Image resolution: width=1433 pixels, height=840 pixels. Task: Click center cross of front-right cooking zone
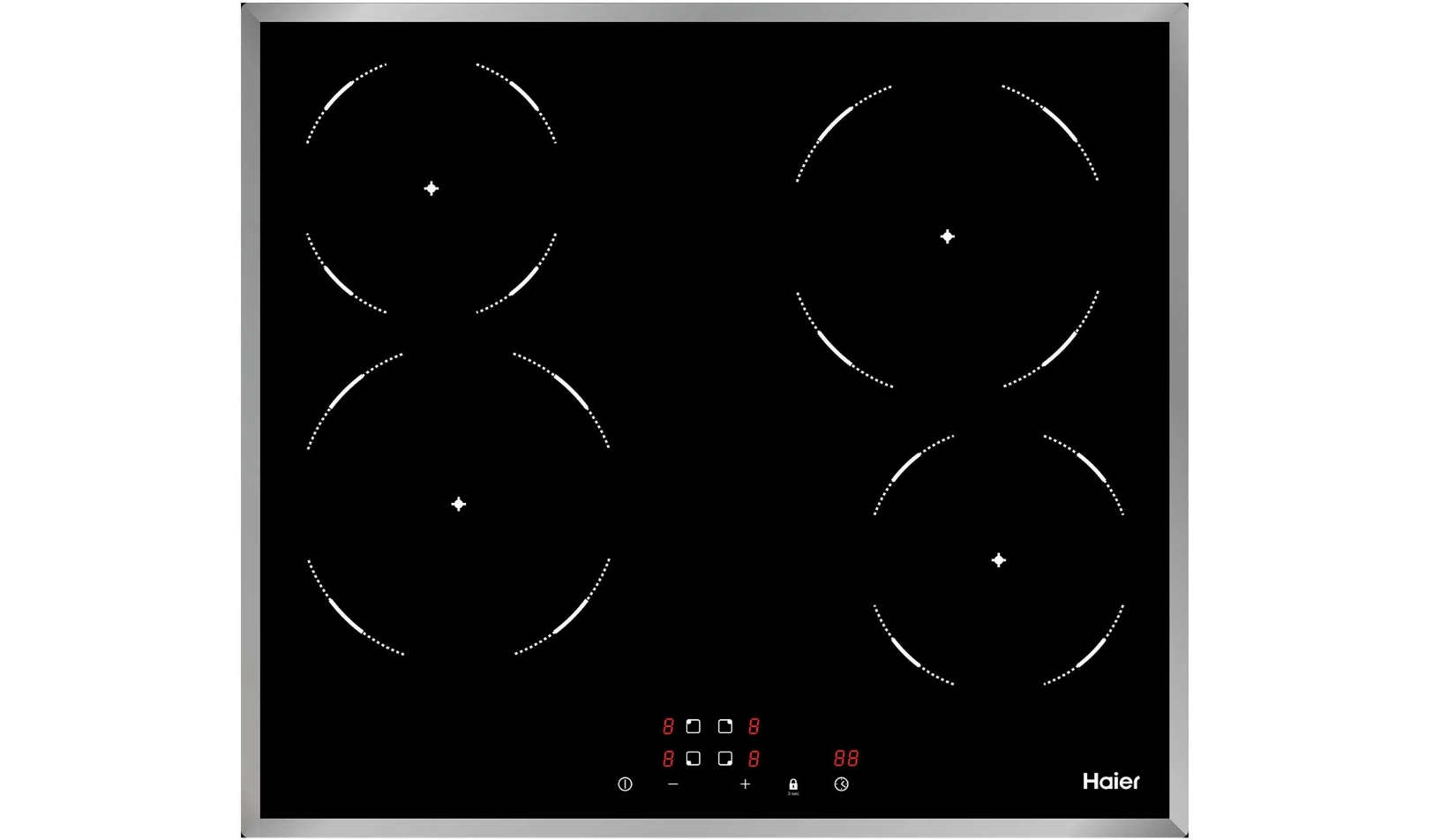tap(998, 559)
